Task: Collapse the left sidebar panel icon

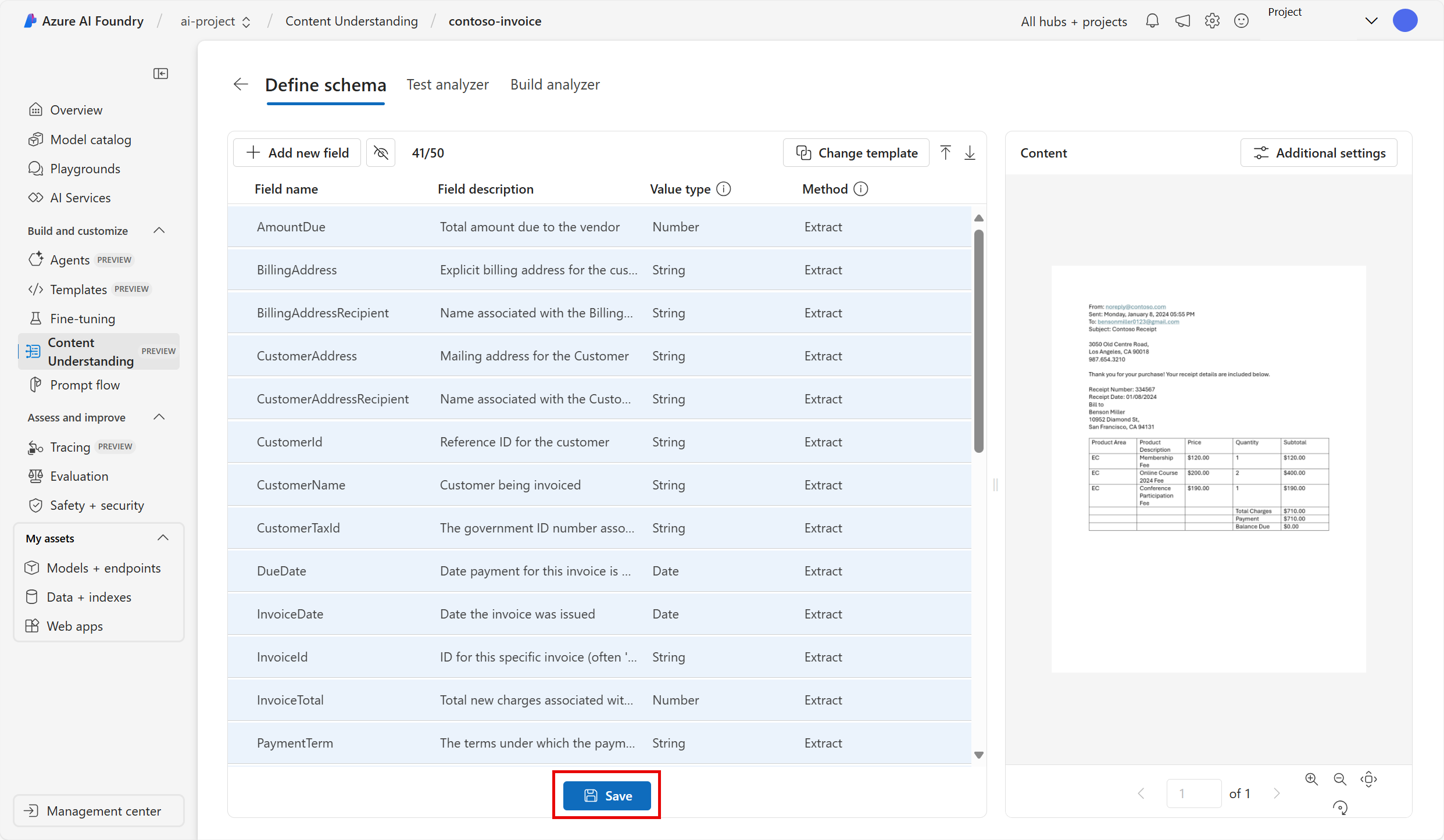Action: coord(160,73)
